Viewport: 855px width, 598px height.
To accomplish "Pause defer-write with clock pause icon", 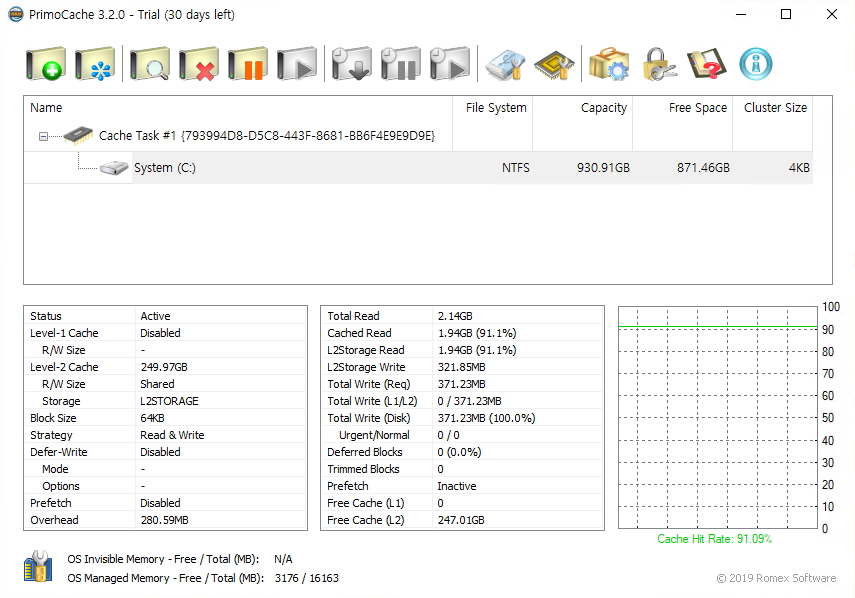I will [401, 64].
